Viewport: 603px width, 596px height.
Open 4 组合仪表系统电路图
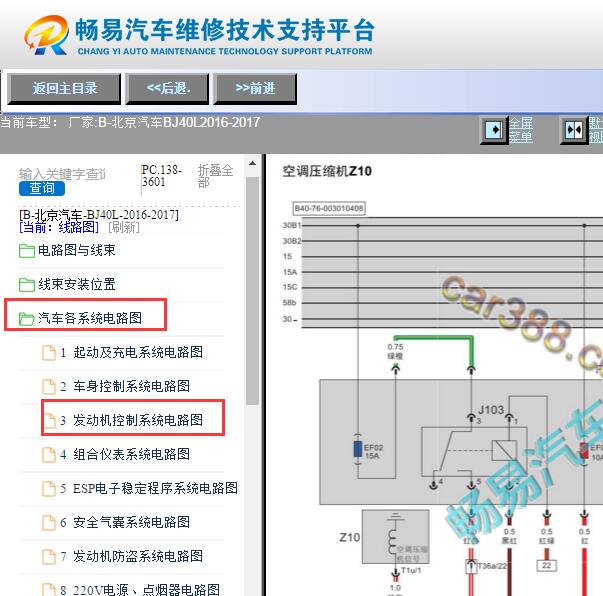[x=125, y=454]
